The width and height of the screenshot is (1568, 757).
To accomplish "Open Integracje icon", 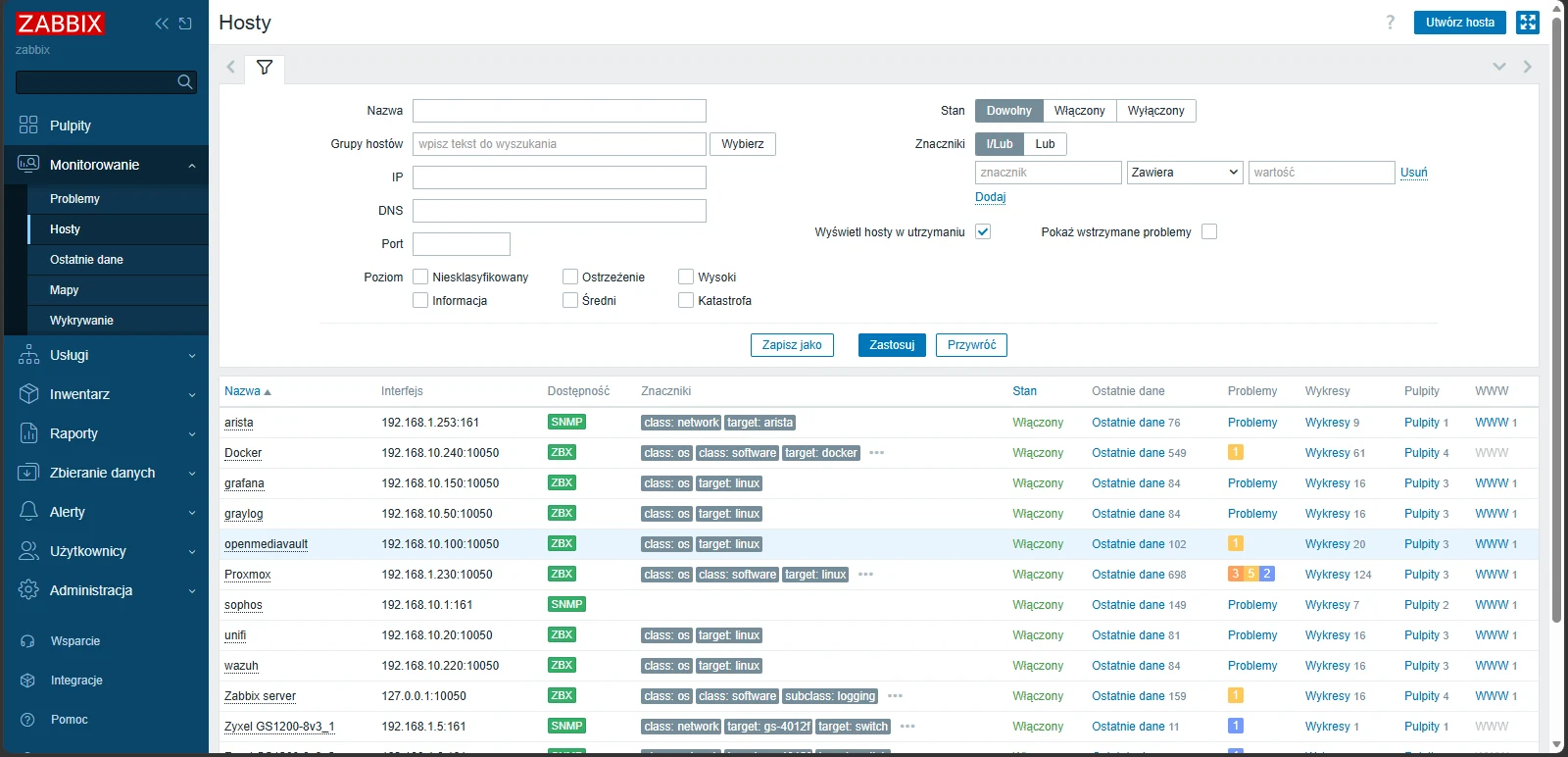I will point(27,681).
